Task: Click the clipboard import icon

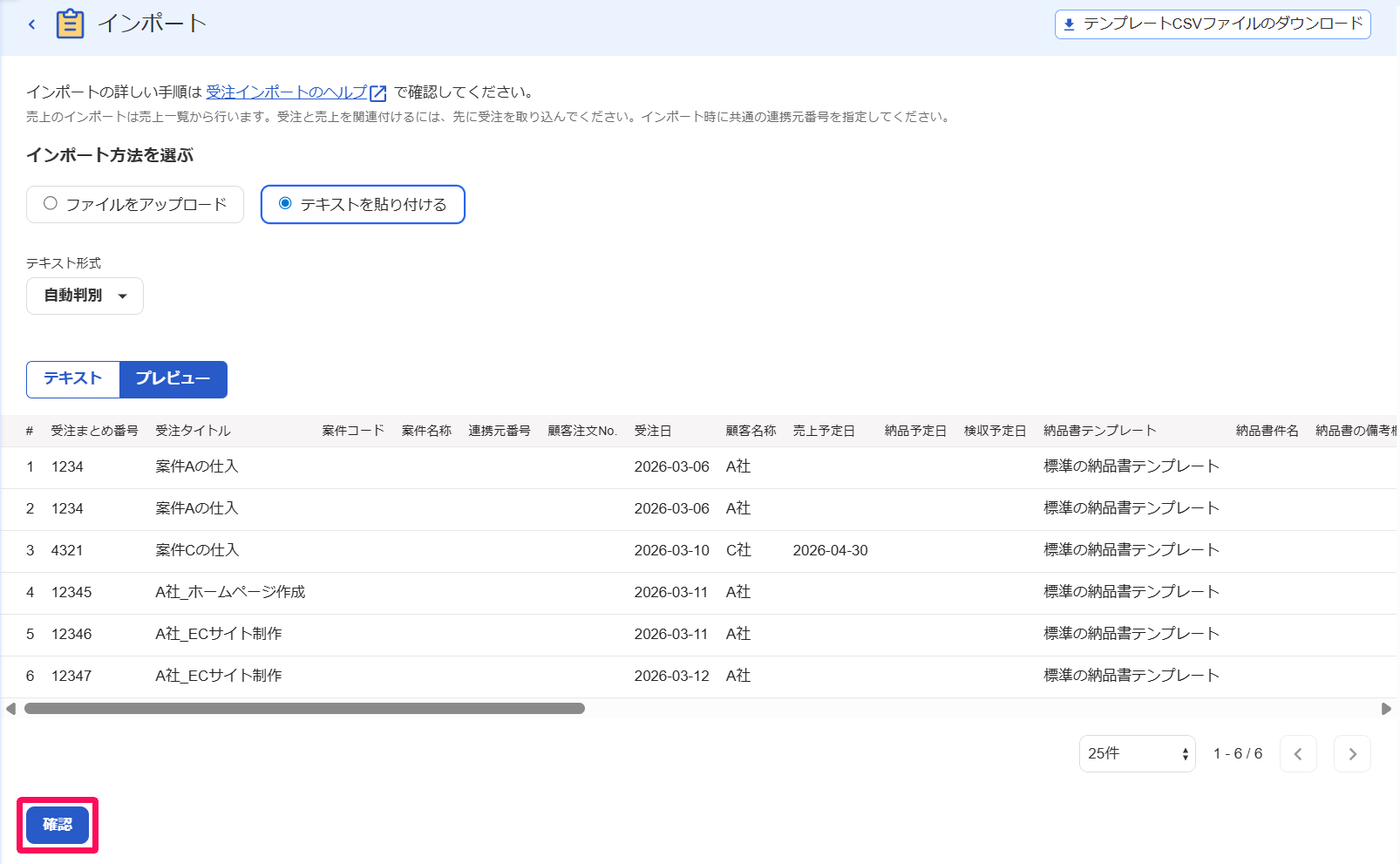Action: [70, 24]
